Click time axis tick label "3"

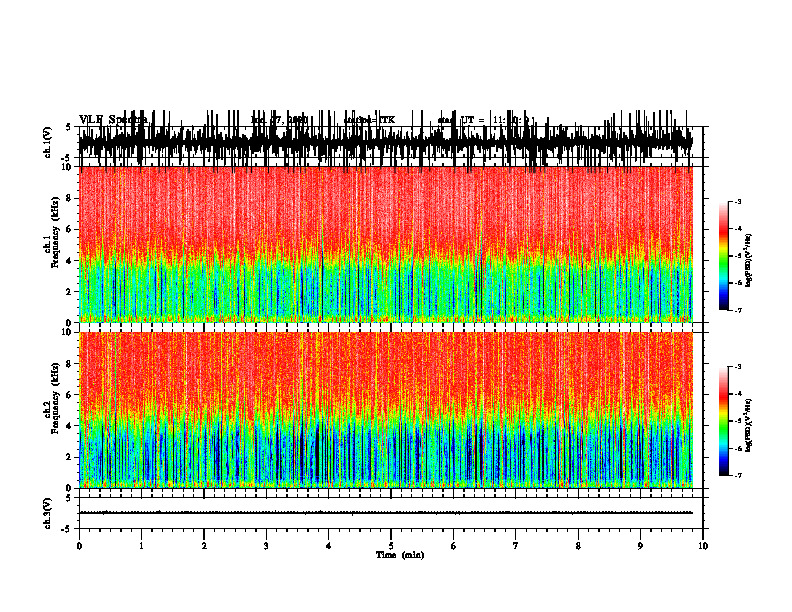[266, 546]
